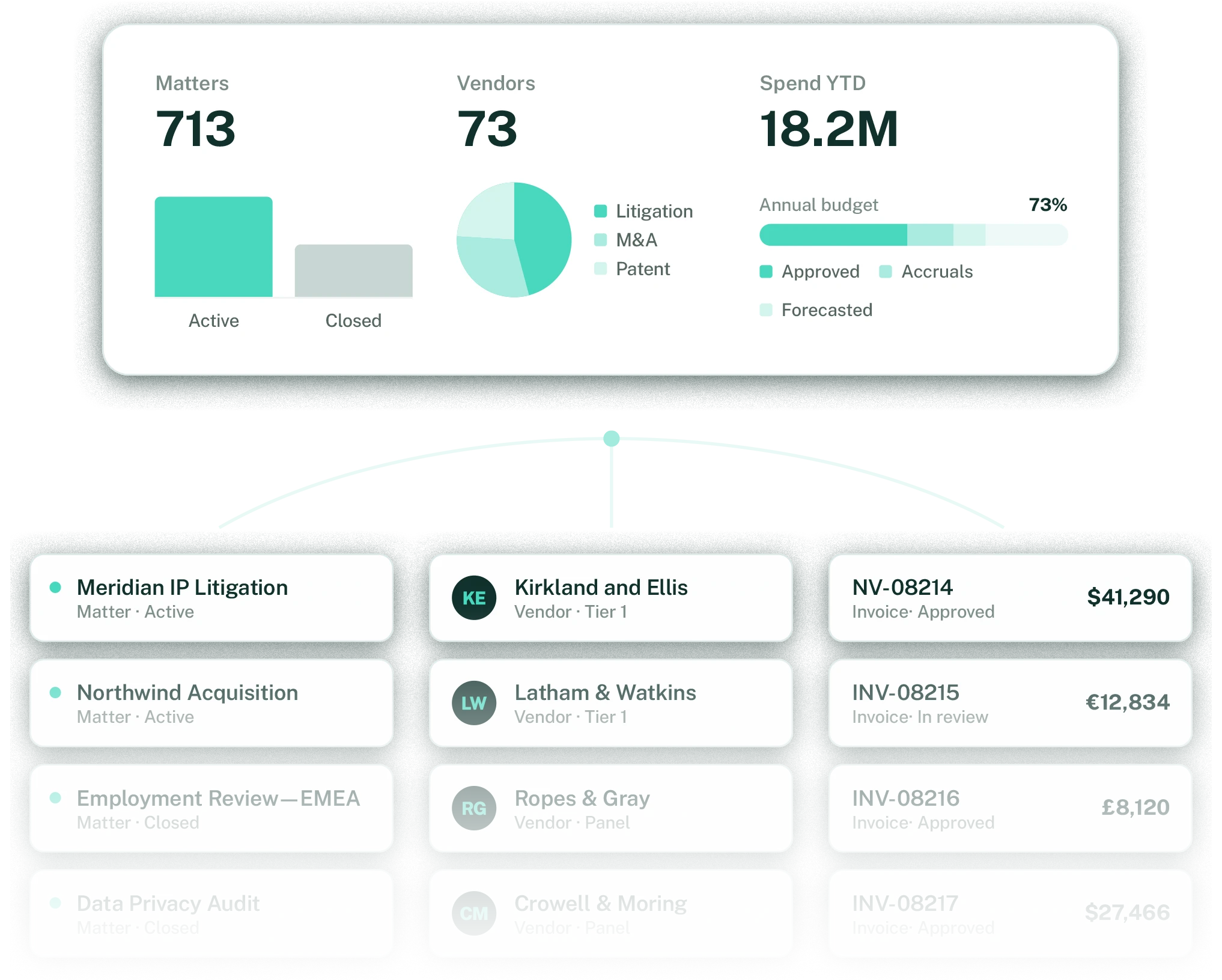Click the Approved legend marker
The image size is (1222, 980).
[766, 272]
